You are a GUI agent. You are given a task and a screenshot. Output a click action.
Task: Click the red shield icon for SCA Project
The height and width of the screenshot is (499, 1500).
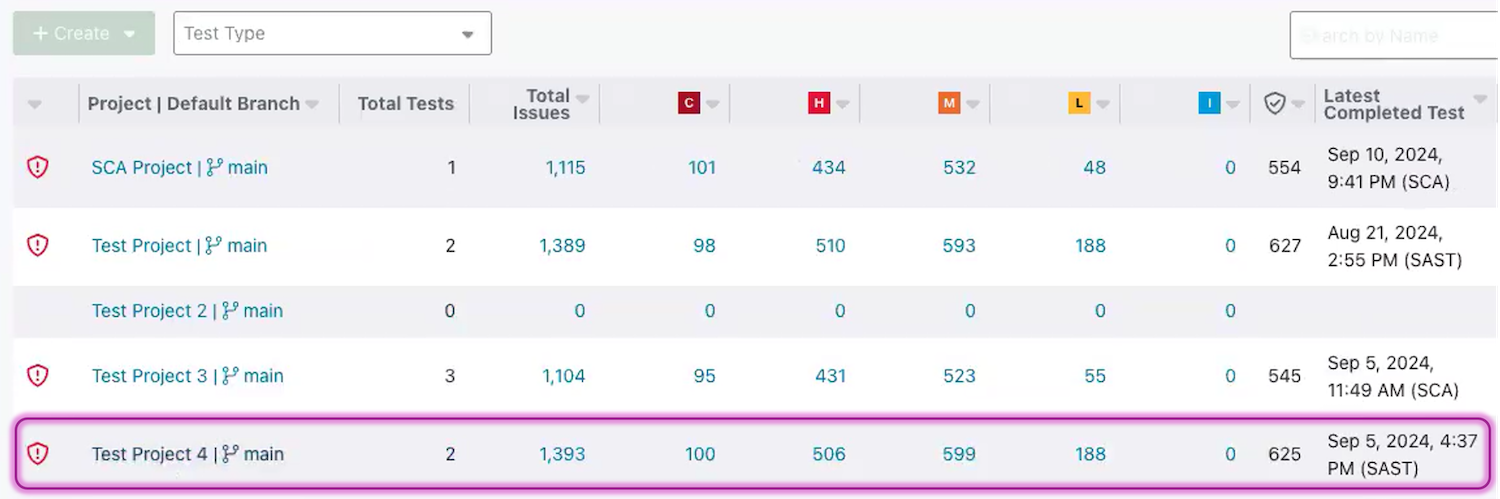click(x=37, y=167)
